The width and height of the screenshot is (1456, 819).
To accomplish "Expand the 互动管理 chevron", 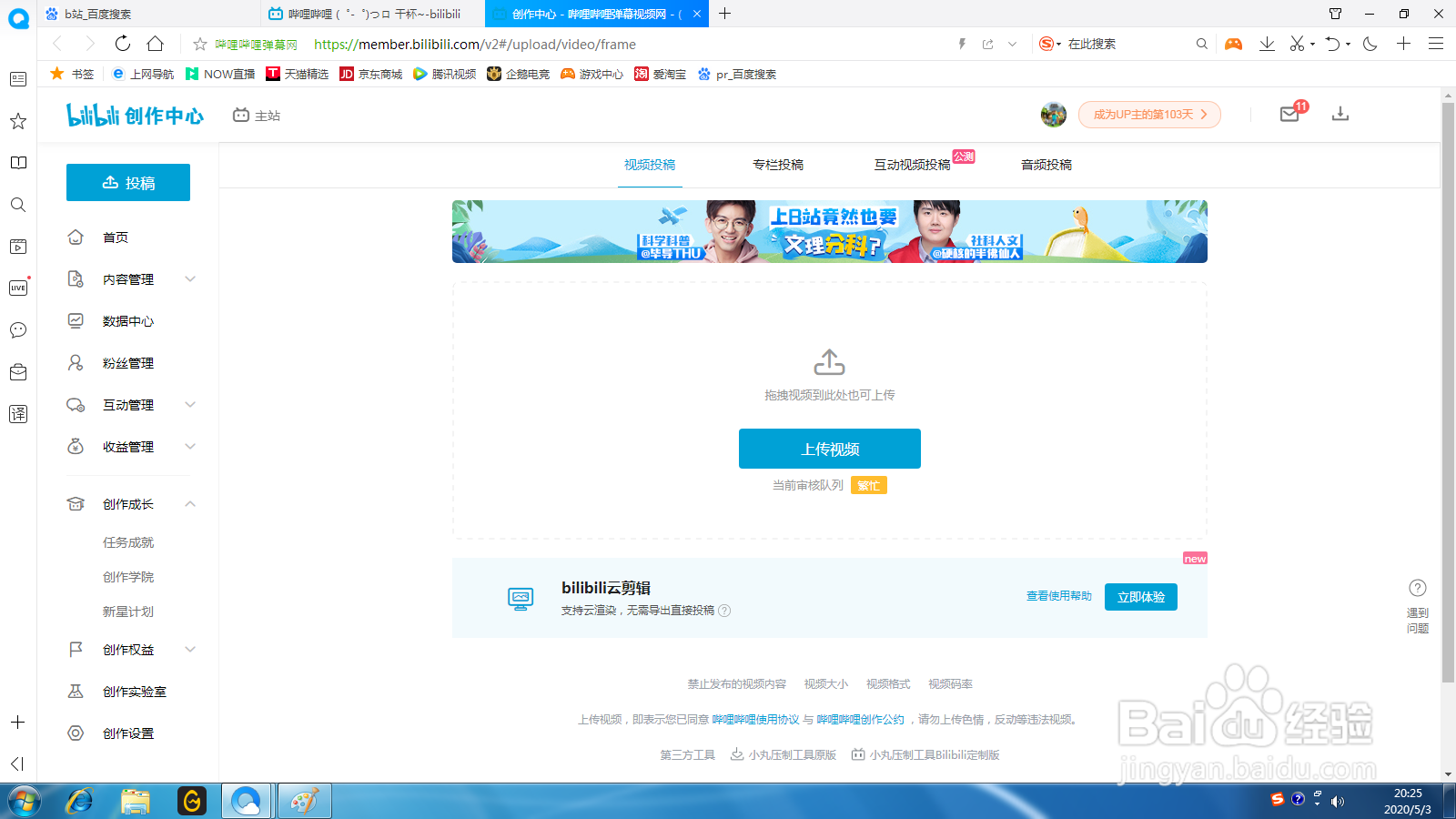I will 190,405.
